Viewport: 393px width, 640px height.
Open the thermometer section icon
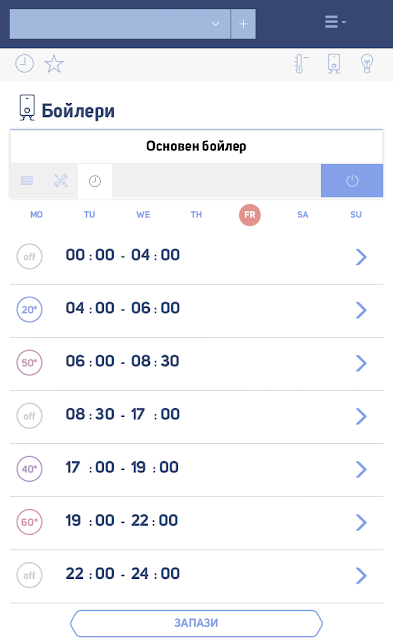(301, 64)
